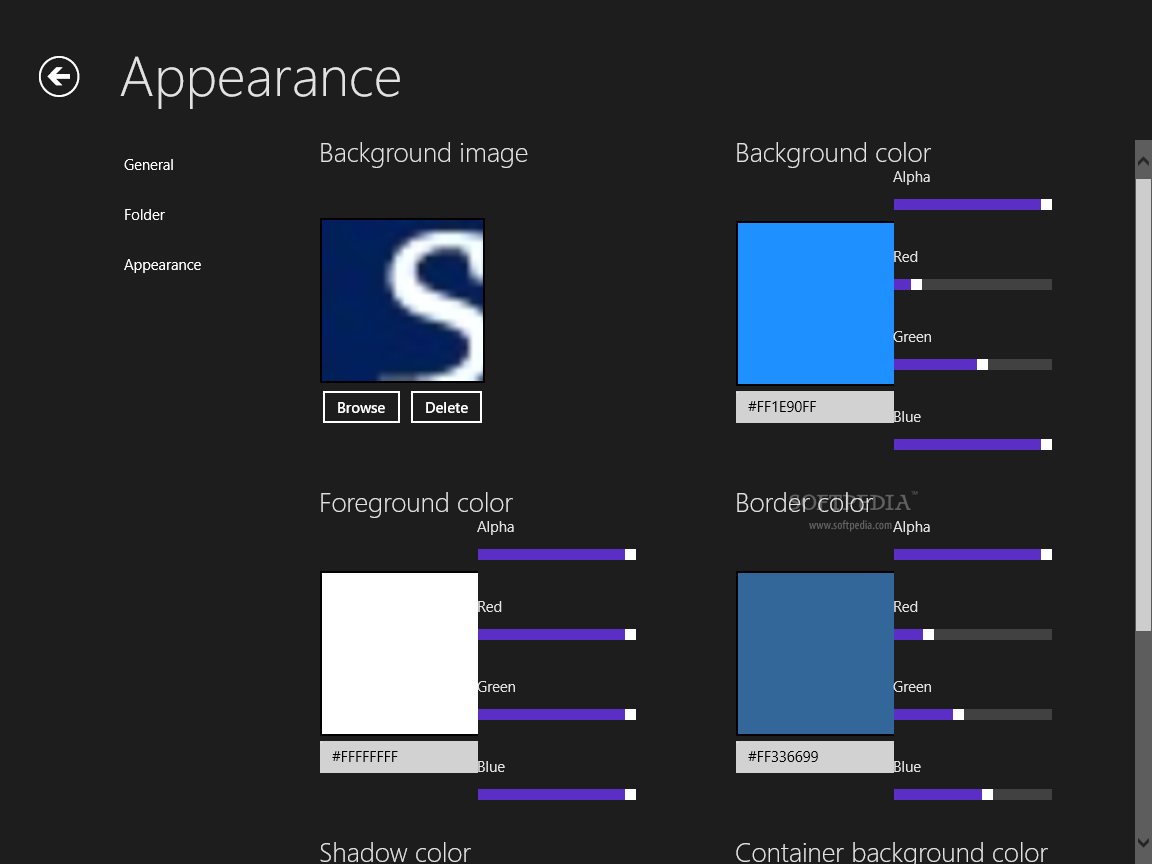The width and height of the screenshot is (1152, 864).
Task: Edit the #FF336699 hex color field
Action: point(815,757)
